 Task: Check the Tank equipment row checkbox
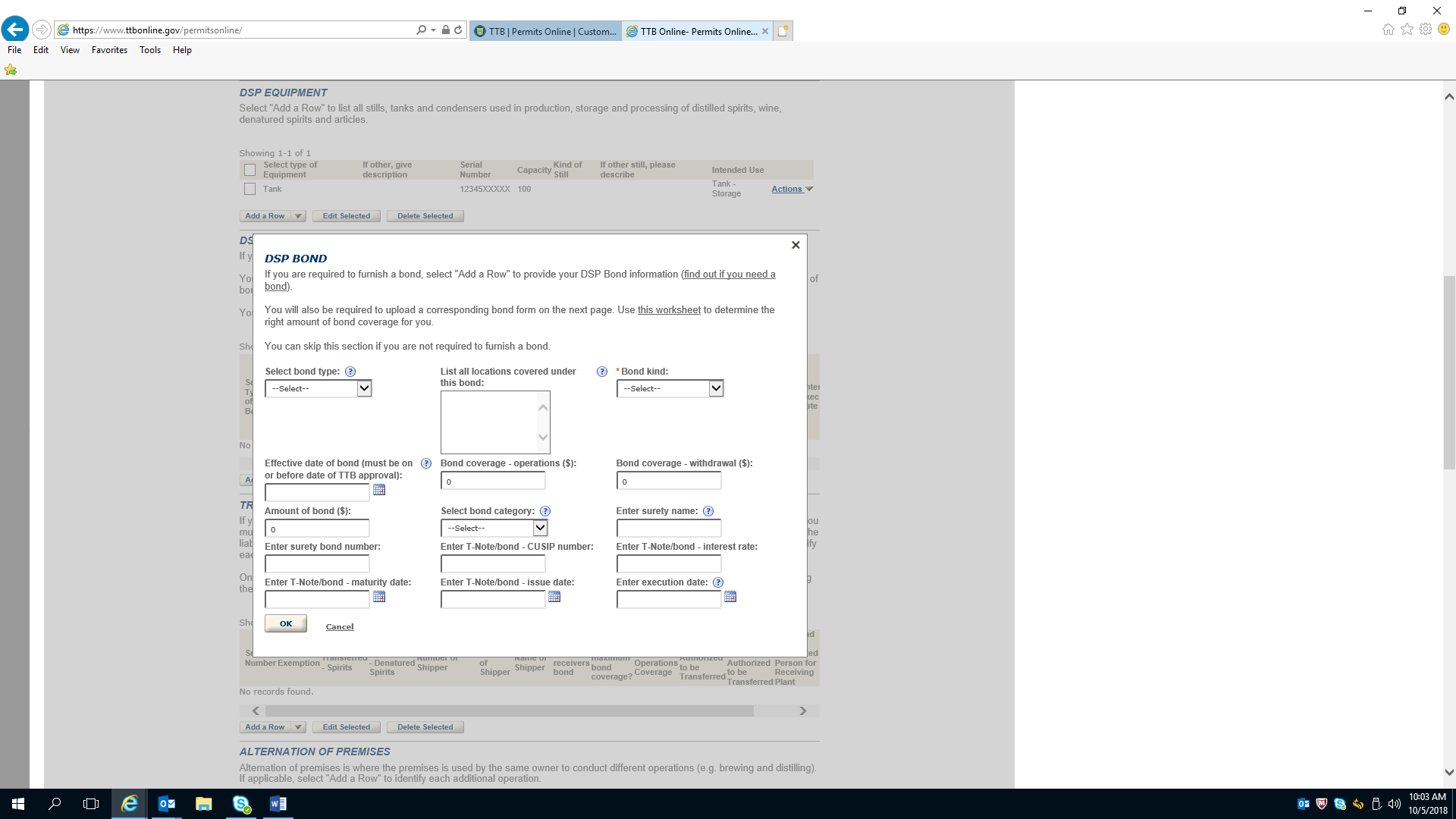point(249,189)
